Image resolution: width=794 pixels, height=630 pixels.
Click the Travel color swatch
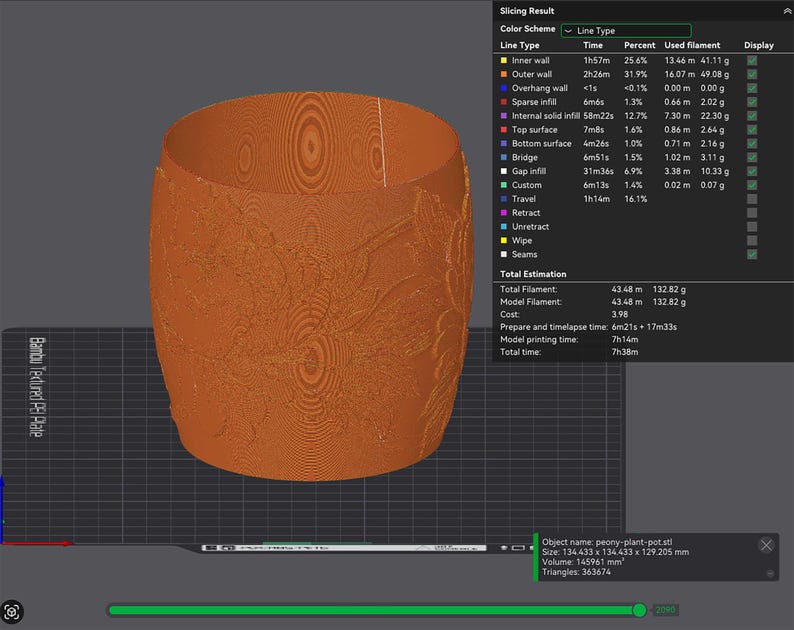click(x=504, y=199)
